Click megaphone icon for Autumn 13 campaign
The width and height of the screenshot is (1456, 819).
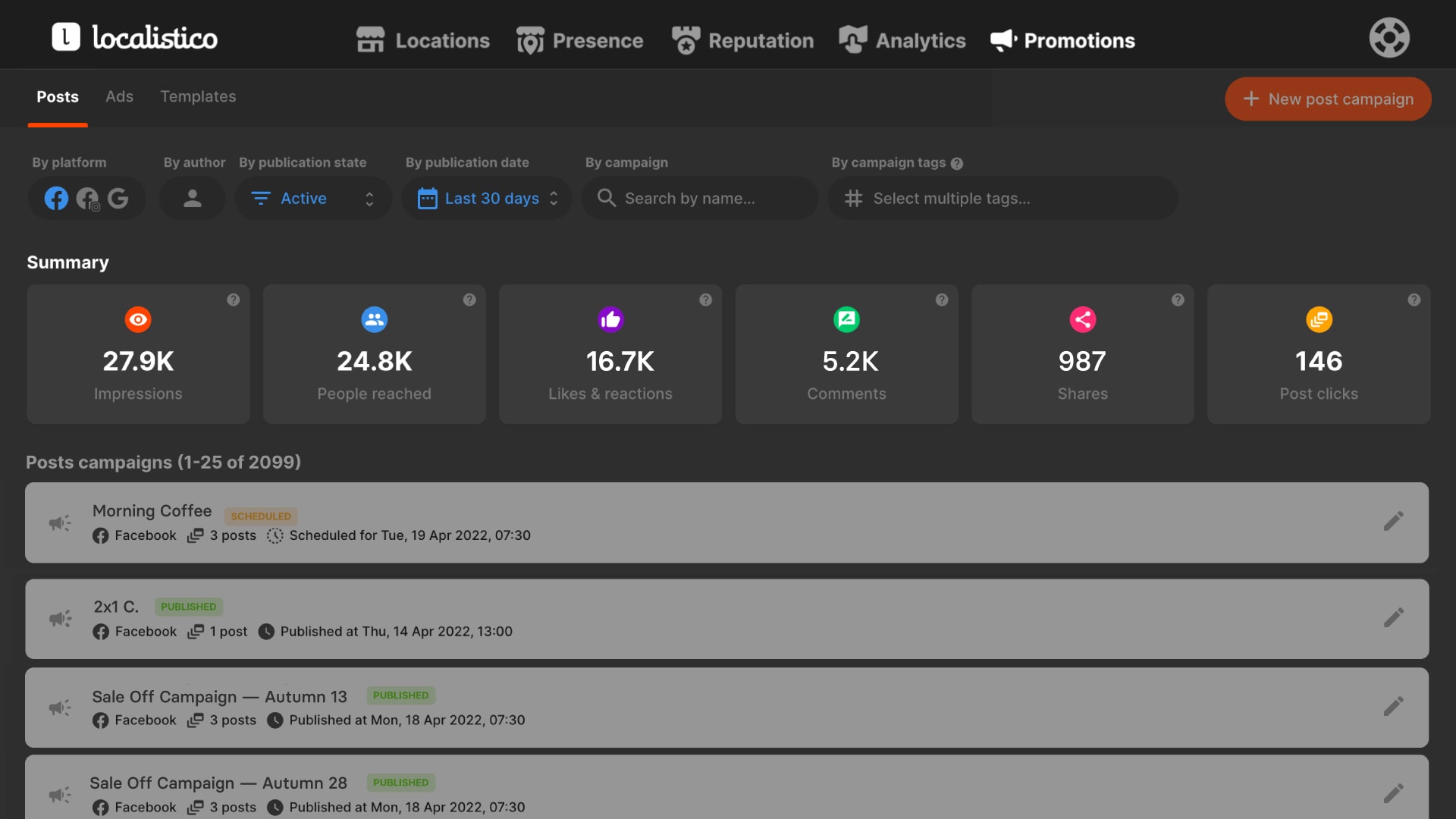[x=60, y=708]
